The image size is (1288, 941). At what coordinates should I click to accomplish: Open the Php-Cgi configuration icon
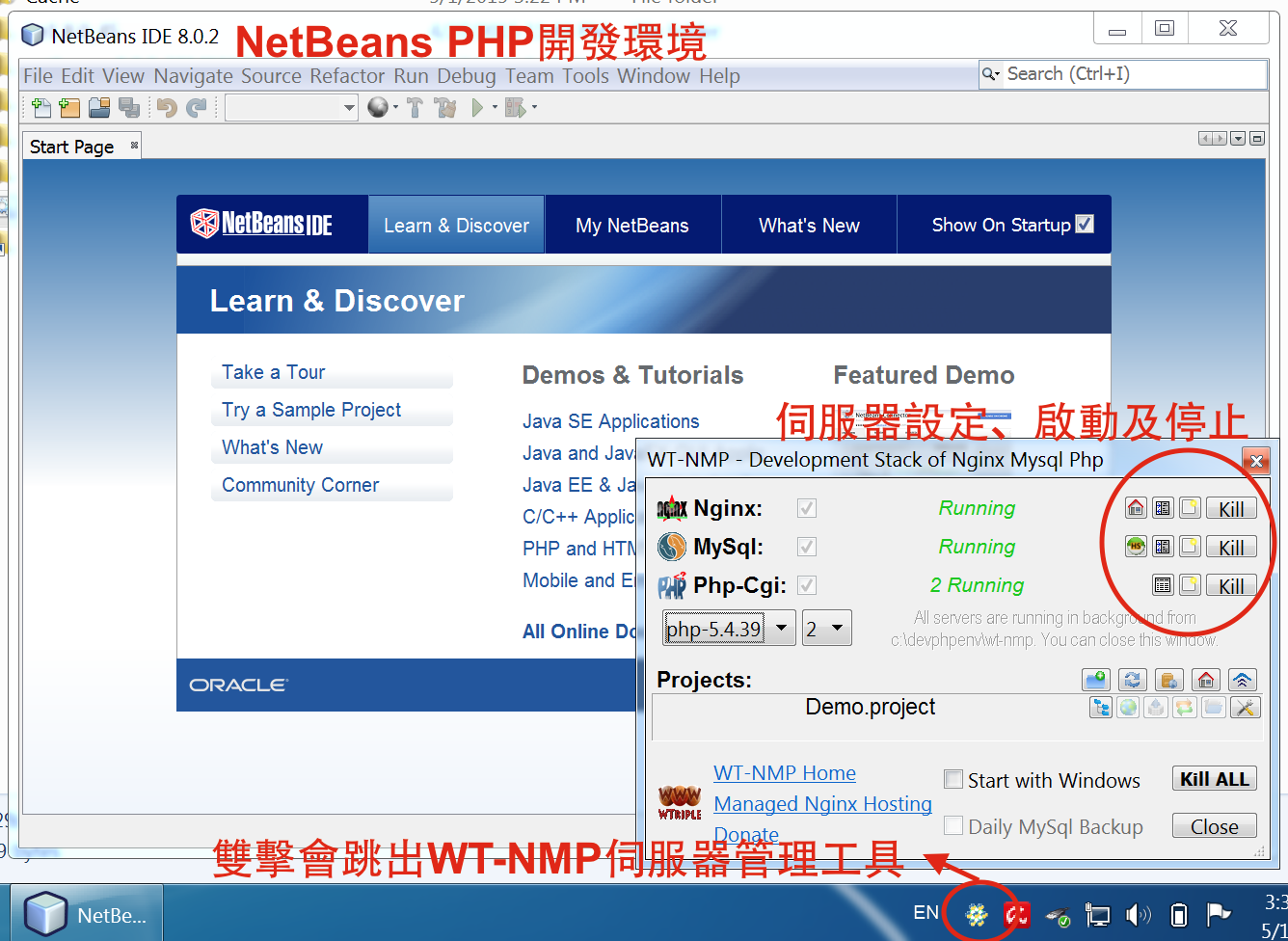[1163, 585]
